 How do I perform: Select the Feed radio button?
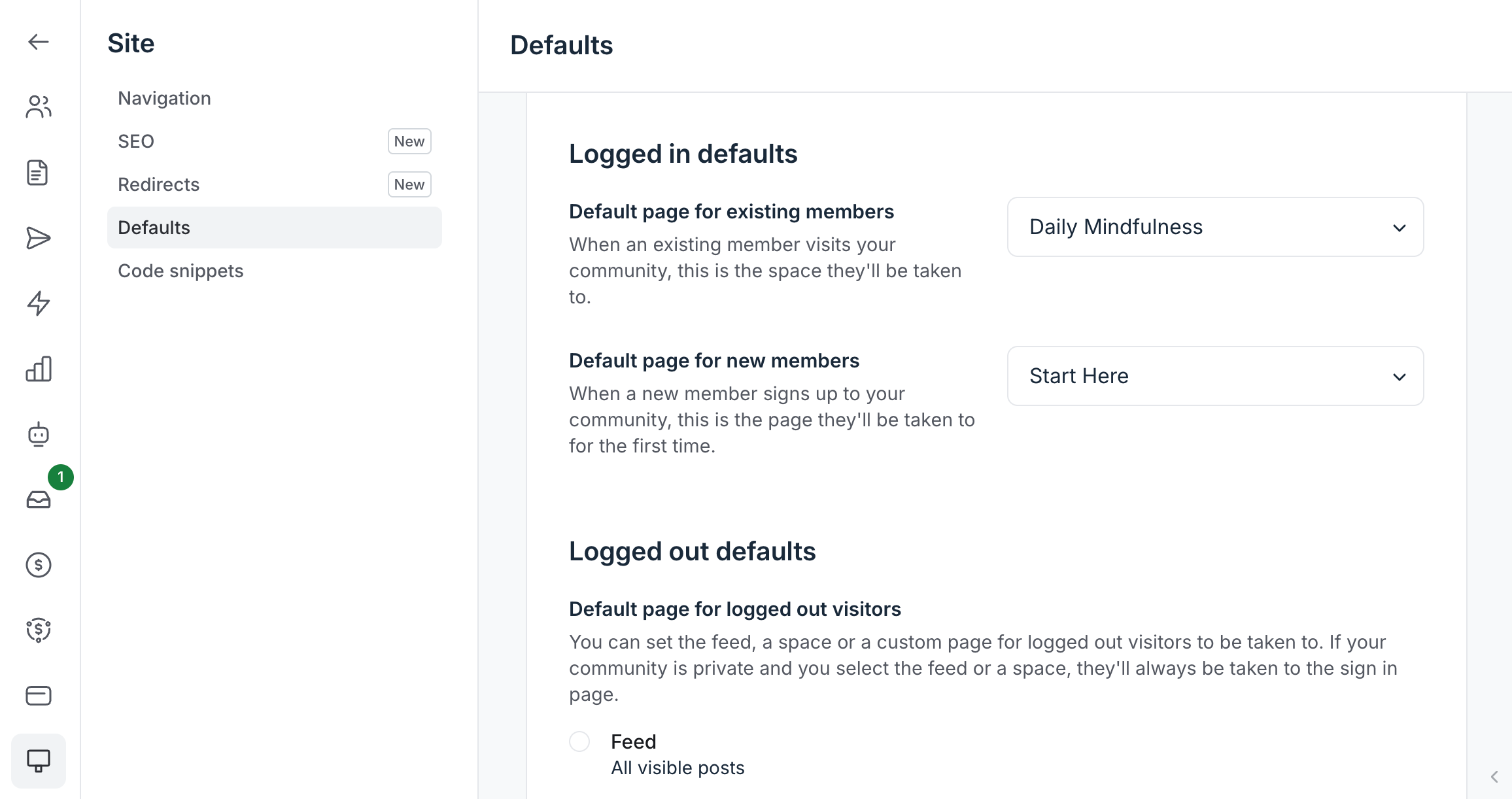[579, 741]
